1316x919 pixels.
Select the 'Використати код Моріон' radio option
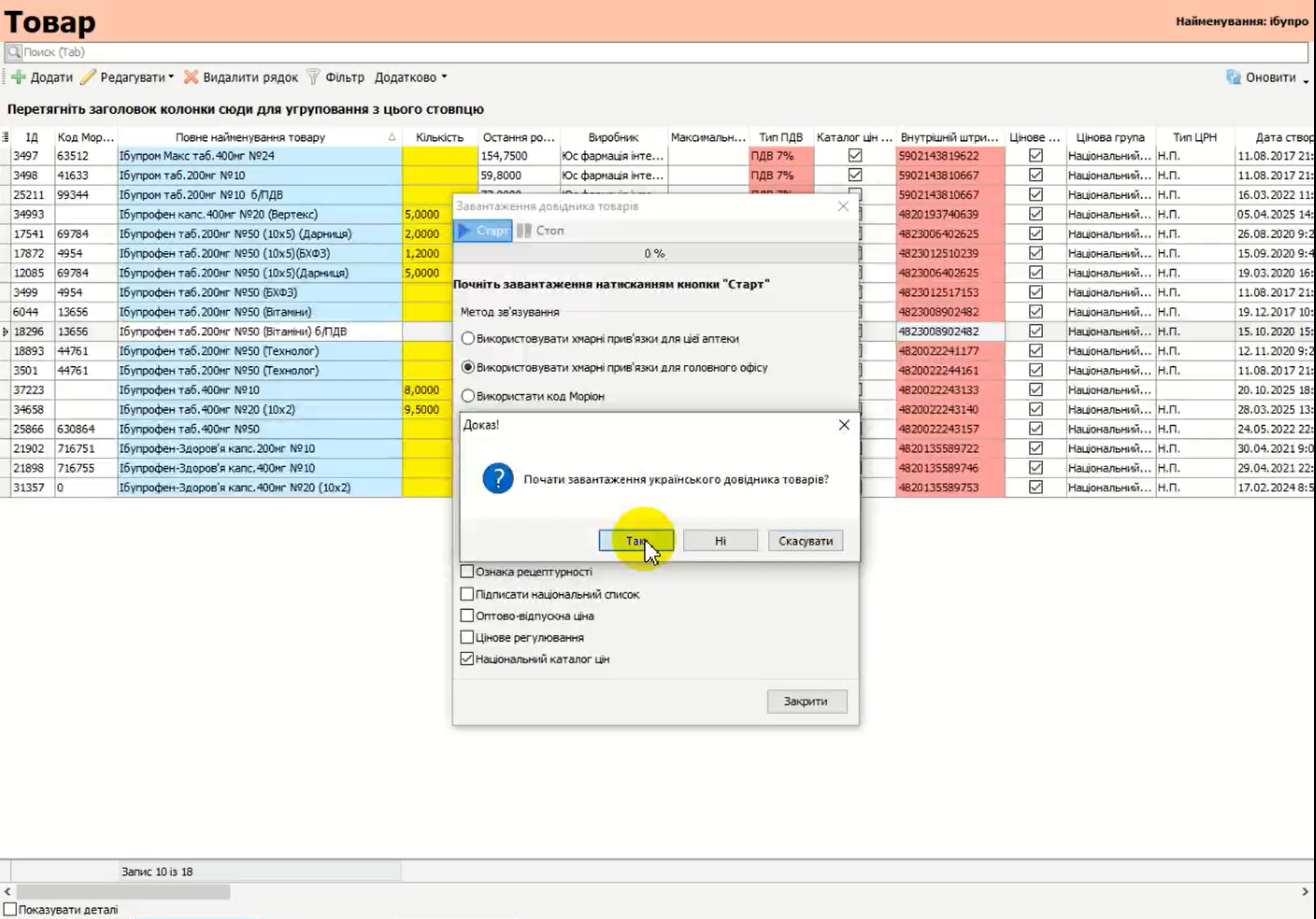coord(467,396)
